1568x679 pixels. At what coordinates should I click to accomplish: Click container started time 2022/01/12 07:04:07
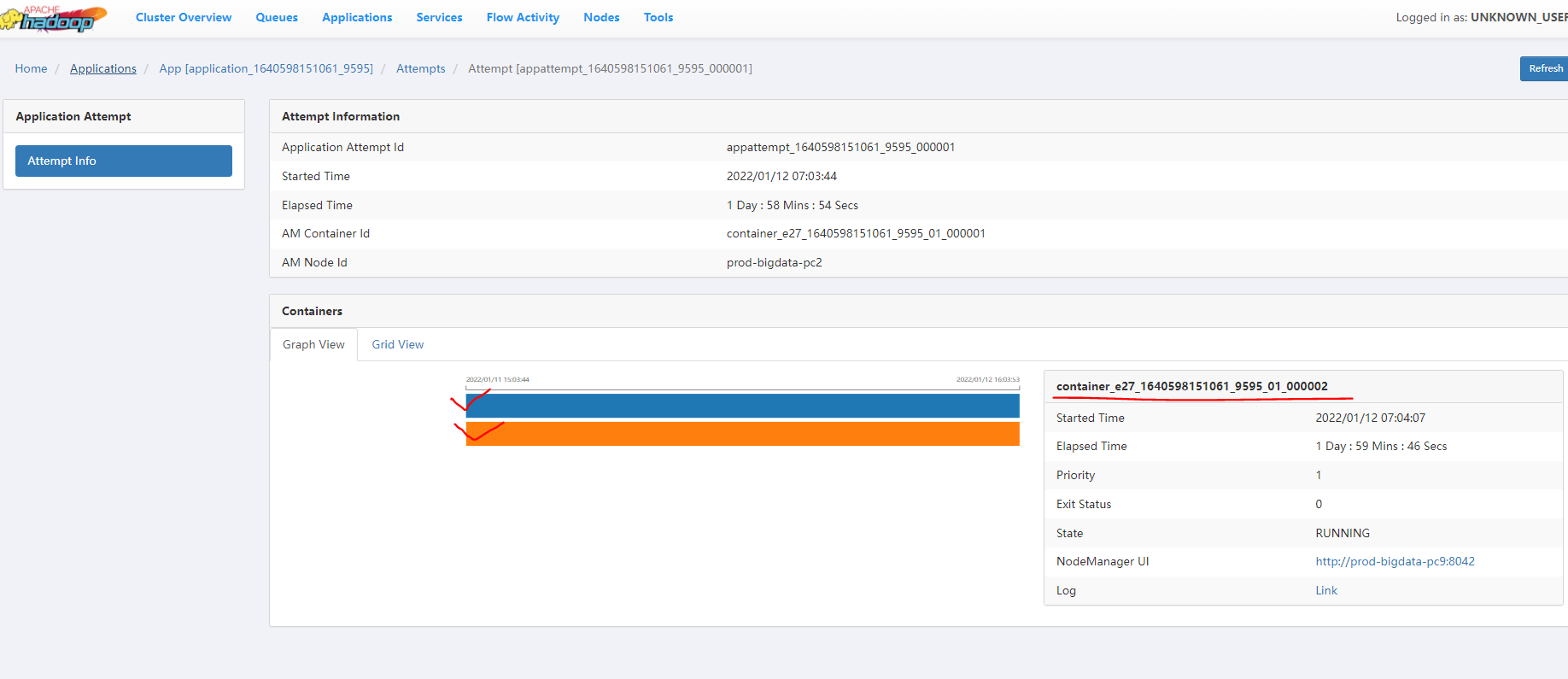click(1370, 418)
